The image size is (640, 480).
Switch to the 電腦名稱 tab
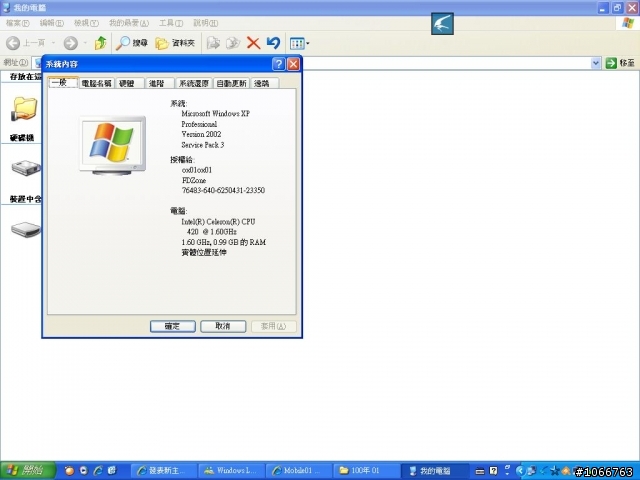click(x=97, y=83)
